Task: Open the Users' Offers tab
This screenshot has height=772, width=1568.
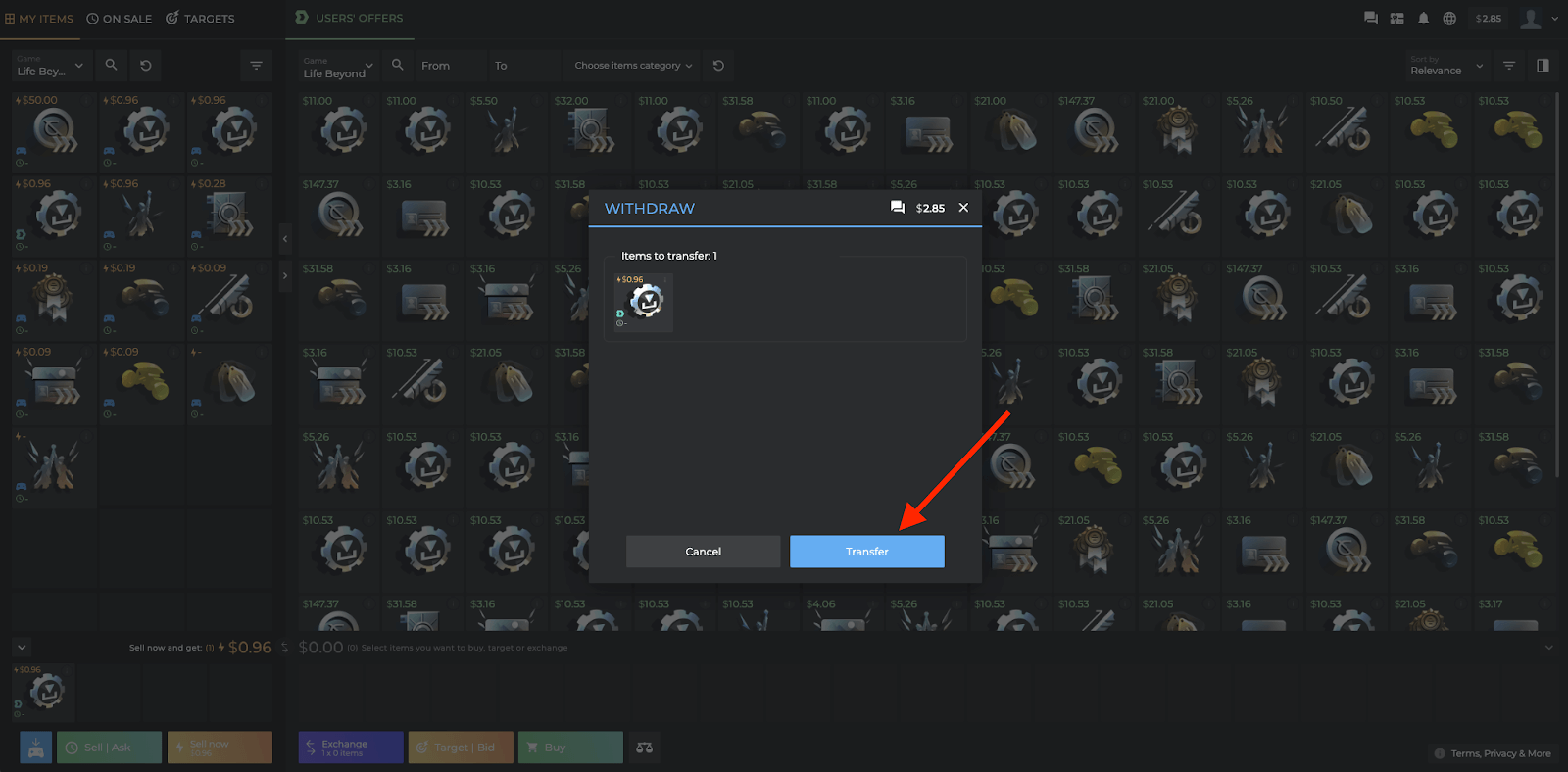Action: [349, 18]
